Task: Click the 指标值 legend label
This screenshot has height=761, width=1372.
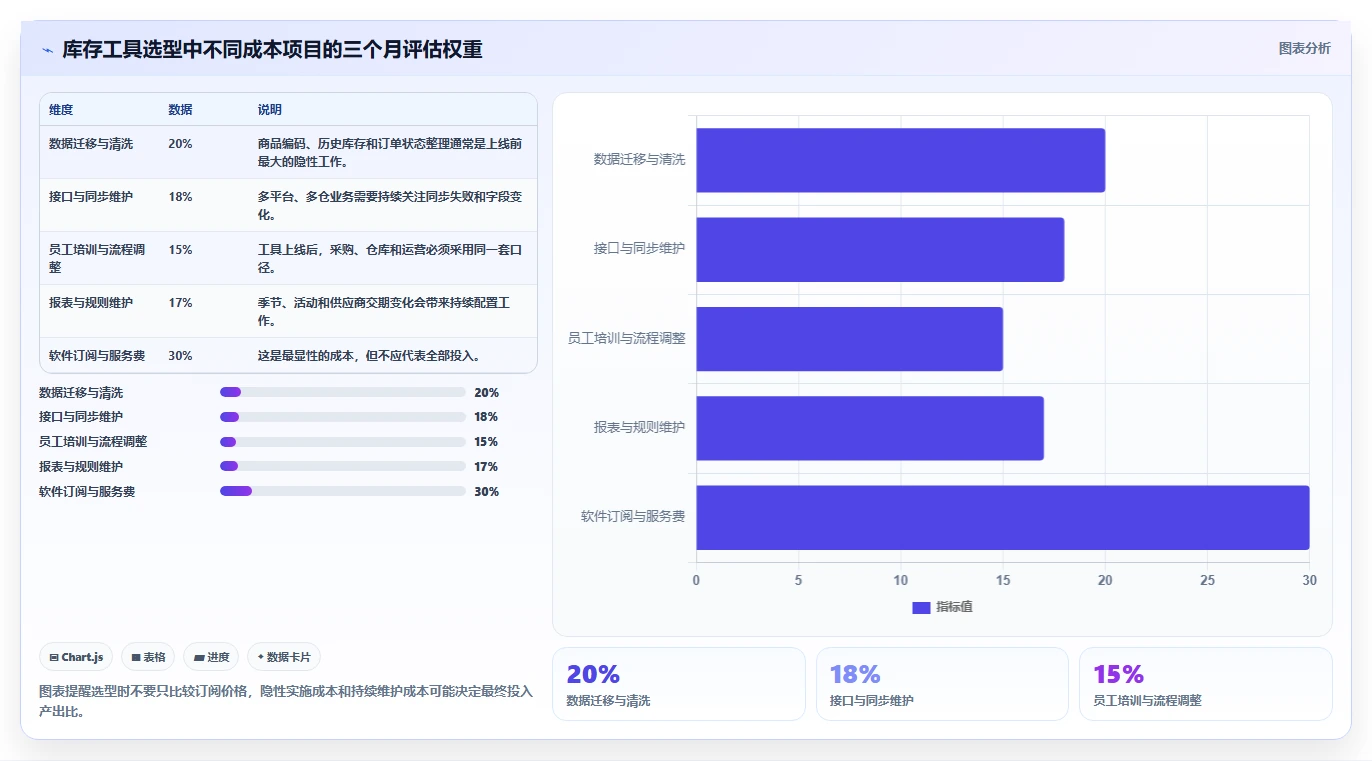Action: click(954, 608)
